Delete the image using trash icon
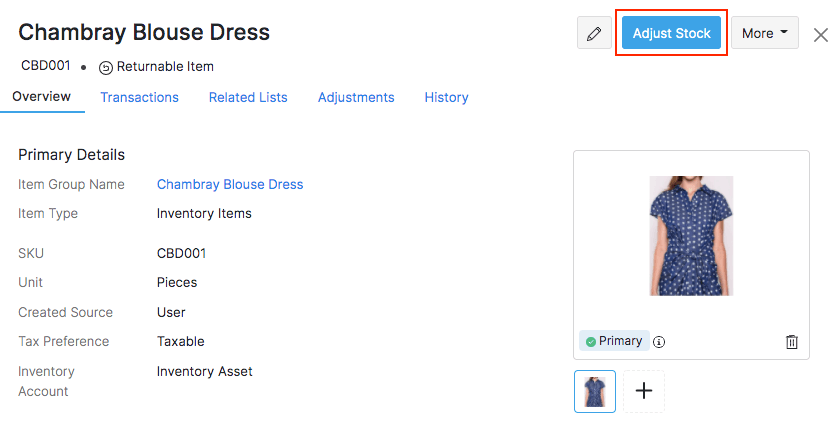The image size is (839, 431). [x=792, y=342]
